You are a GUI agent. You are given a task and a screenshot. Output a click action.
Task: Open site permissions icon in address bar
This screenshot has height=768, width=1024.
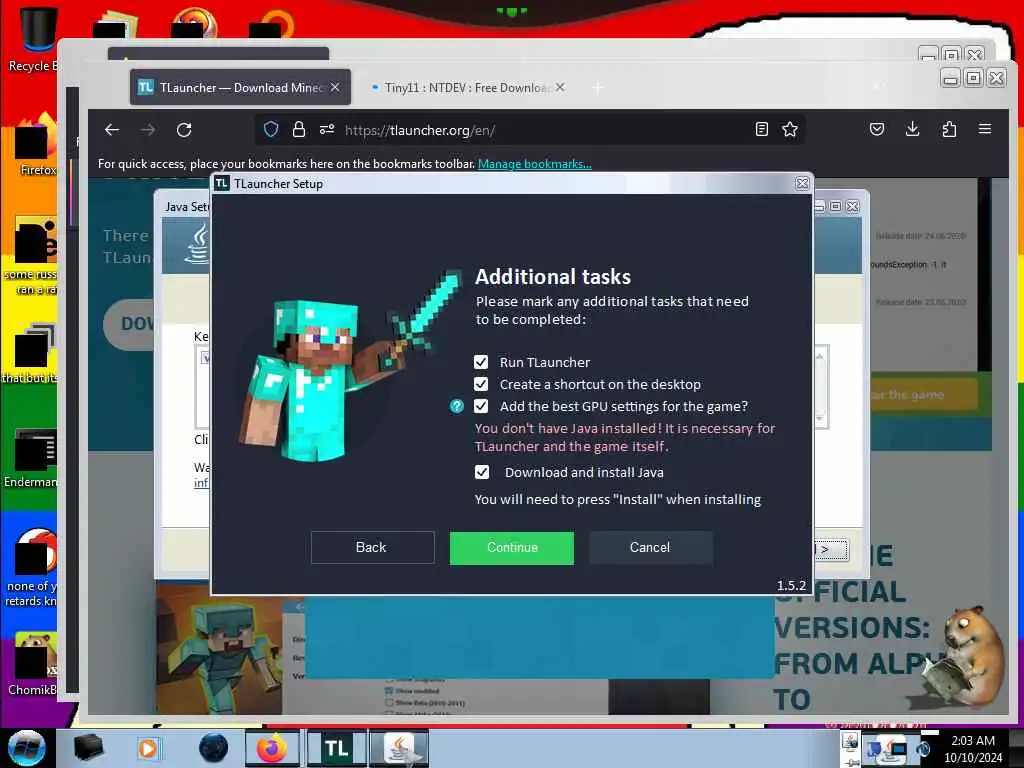coord(327,129)
